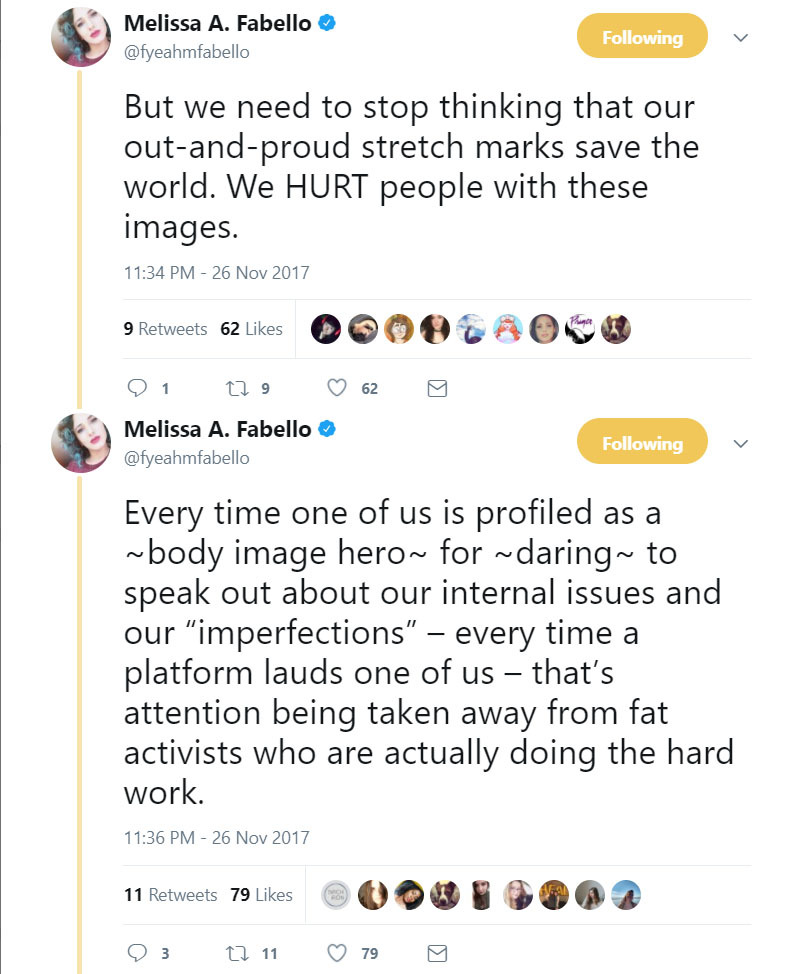The image size is (796, 974).
Task: Toggle Following button on second tweet
Action: (642, 443)
